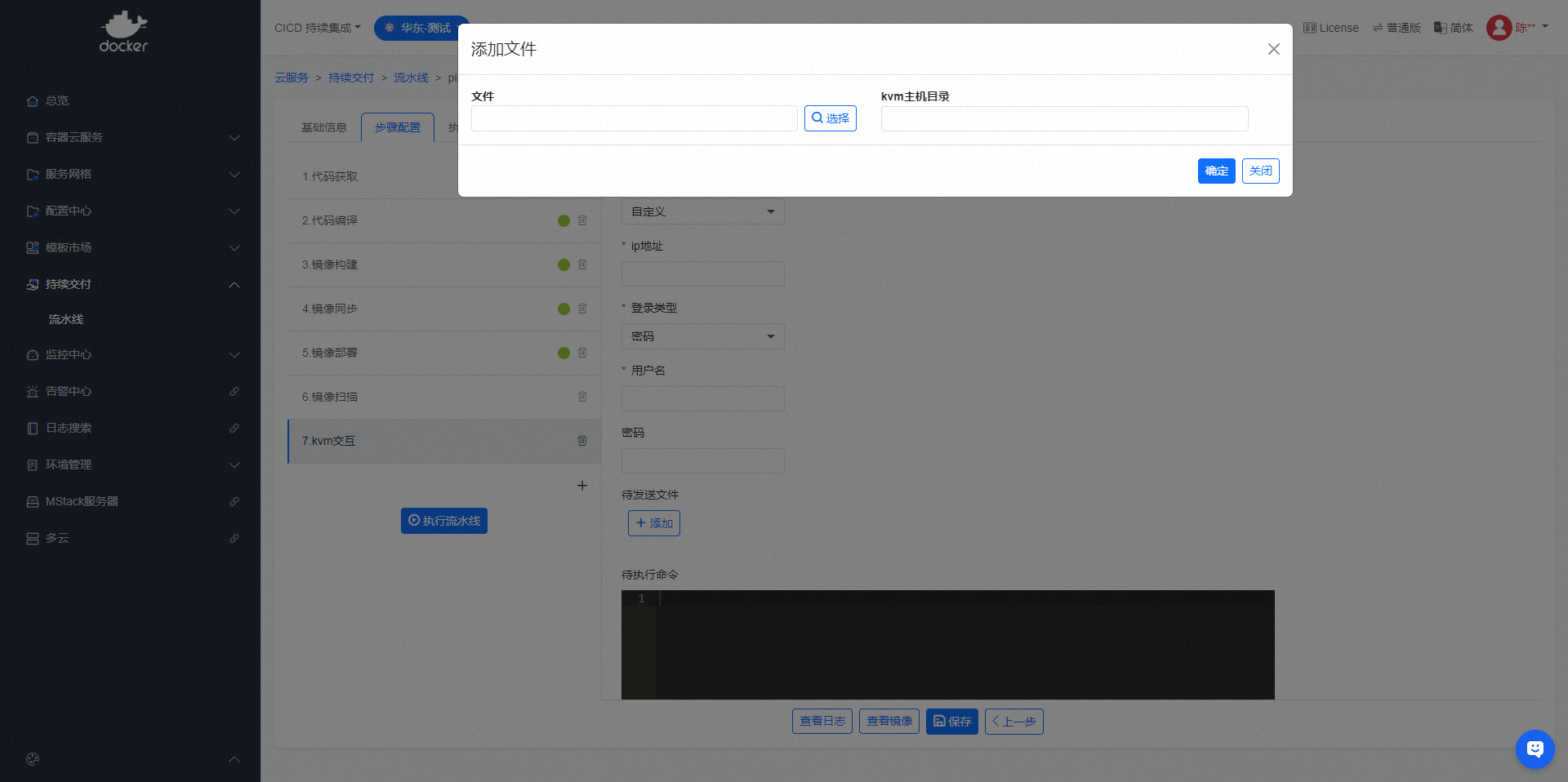Click the user avatar icon
Image resolution: width=1568 pixels, height=782 pixels.
pyautogui.click(x=1499, y=28)
